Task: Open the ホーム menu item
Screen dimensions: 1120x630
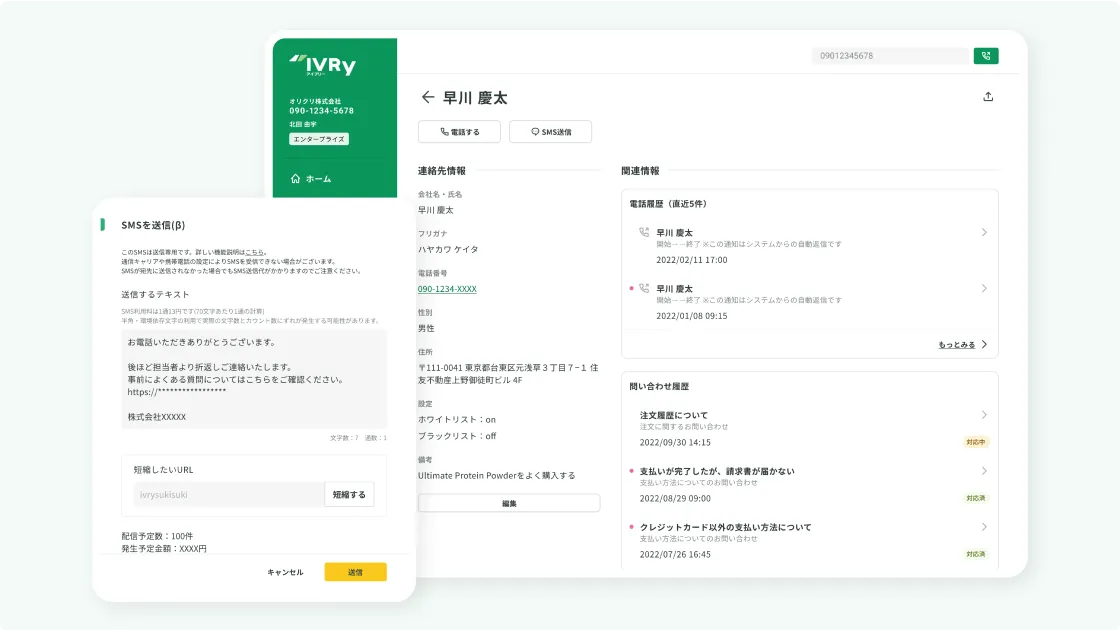Action: click(318, 179)
